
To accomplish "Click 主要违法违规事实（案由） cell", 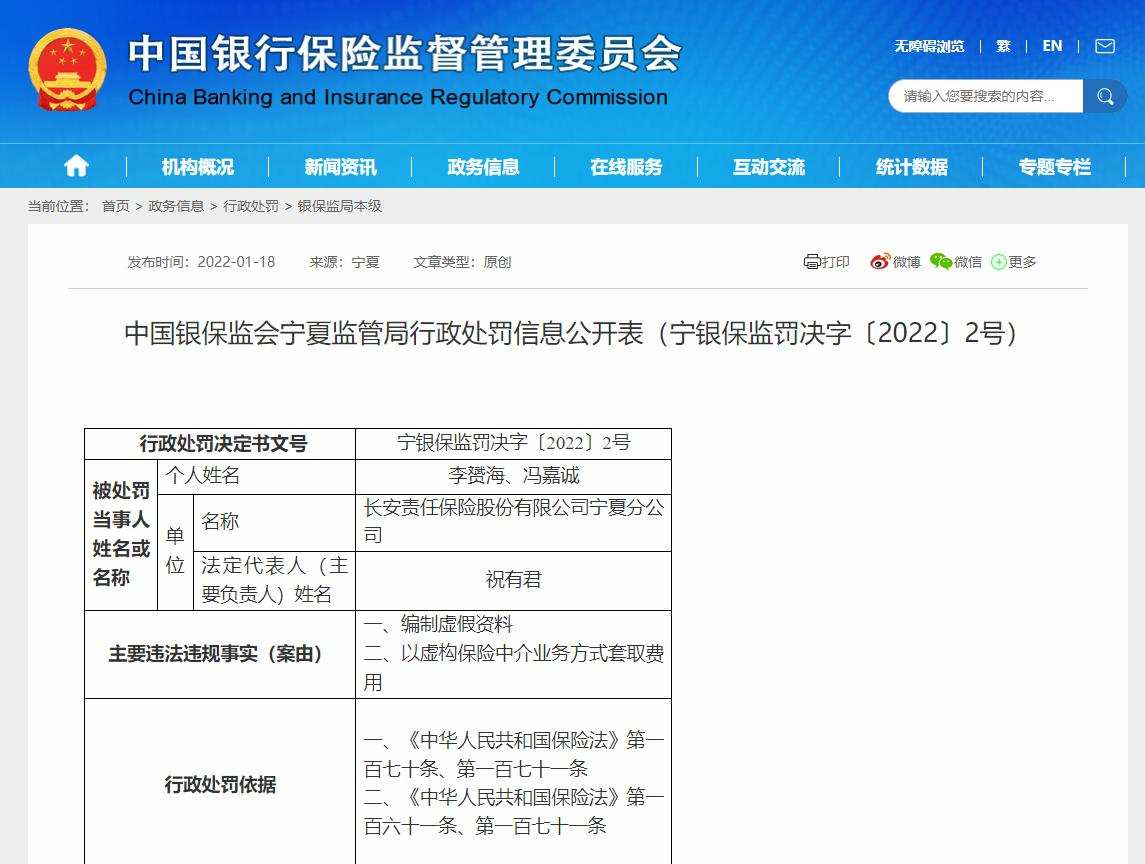I will pyautogui.click(x=221, y=654).
